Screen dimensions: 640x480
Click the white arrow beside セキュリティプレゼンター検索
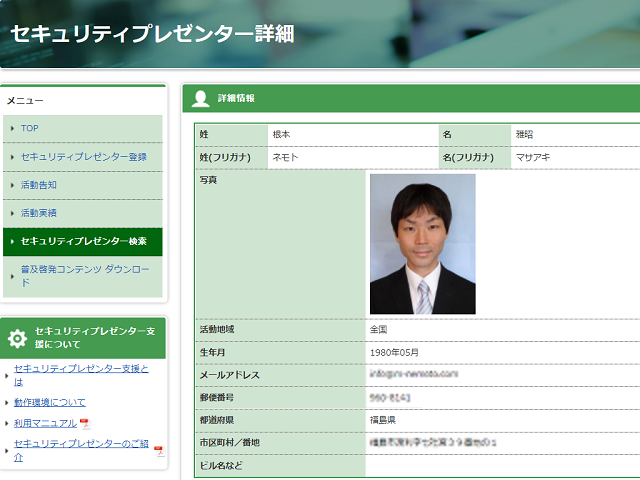(12, 242)
